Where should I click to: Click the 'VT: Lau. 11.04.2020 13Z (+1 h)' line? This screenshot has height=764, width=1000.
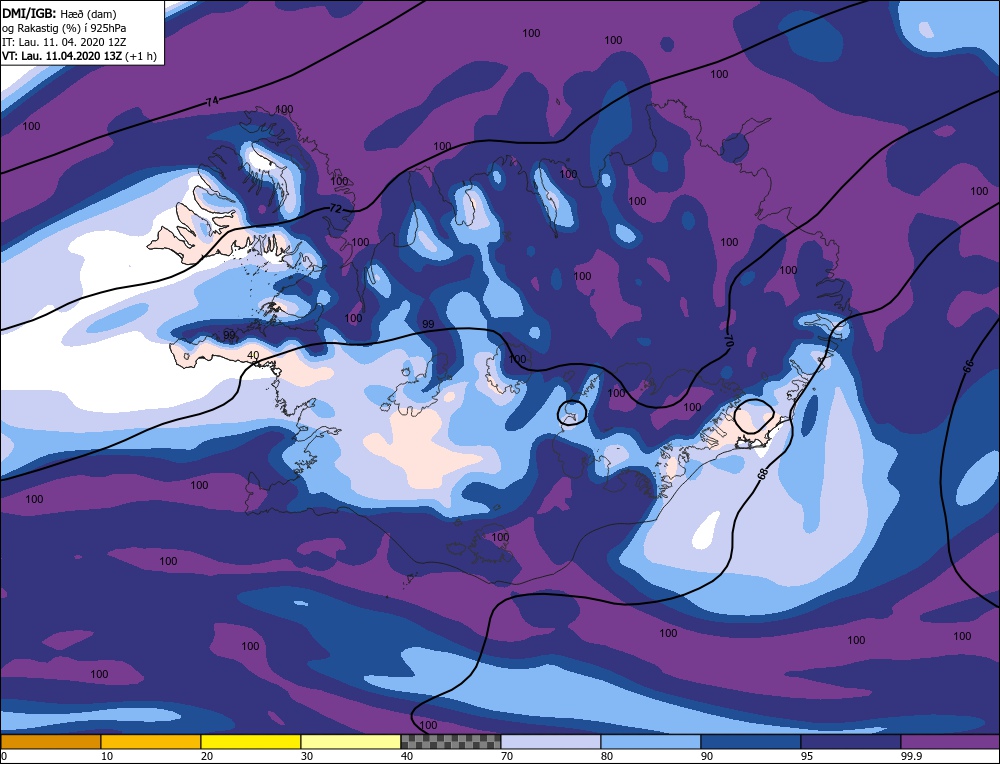[79, 56]
